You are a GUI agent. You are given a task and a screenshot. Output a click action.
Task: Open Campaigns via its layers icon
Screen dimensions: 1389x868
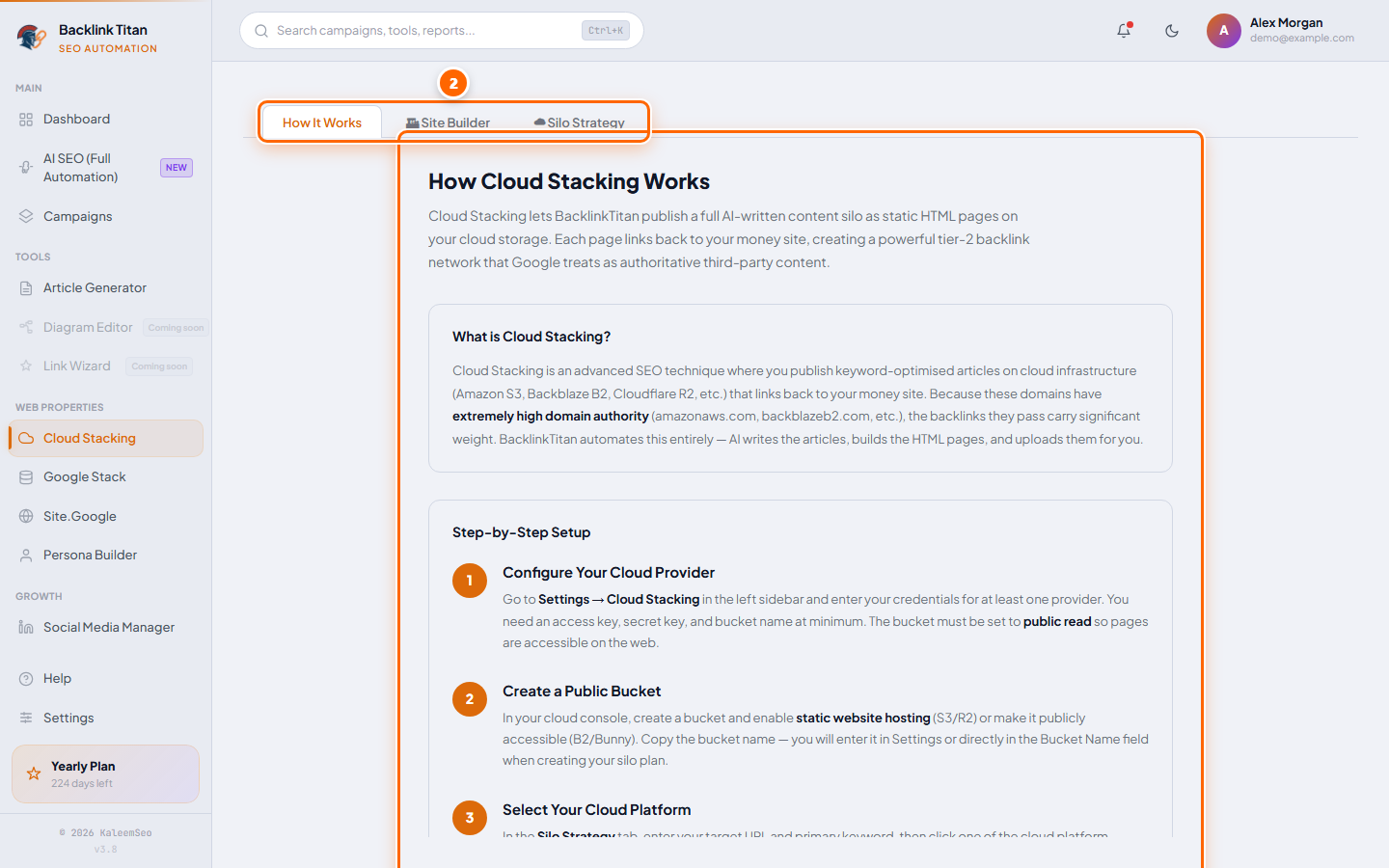[x=26, y=216]
